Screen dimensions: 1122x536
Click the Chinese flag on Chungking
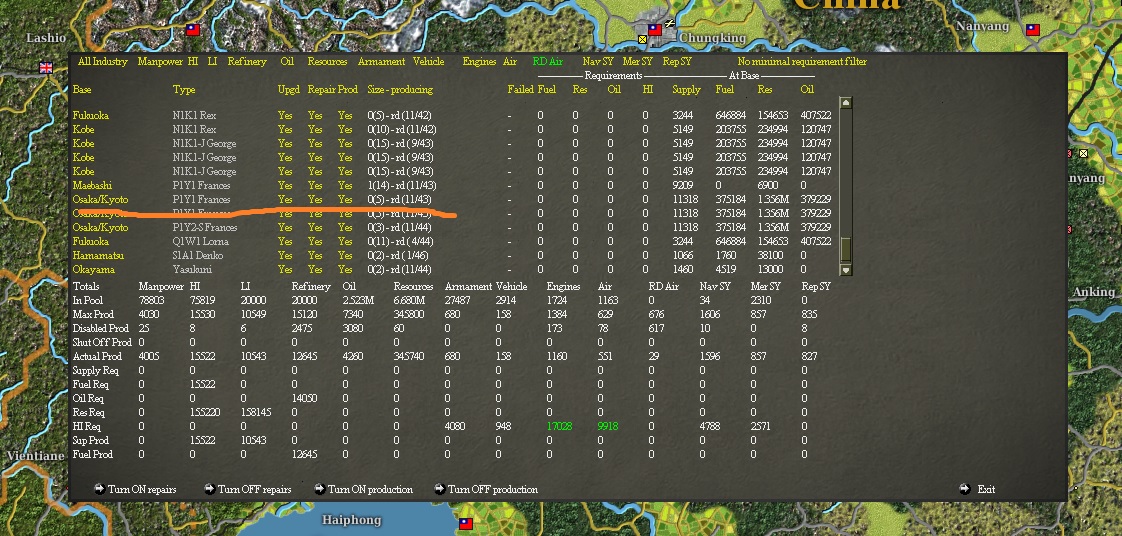655,29
